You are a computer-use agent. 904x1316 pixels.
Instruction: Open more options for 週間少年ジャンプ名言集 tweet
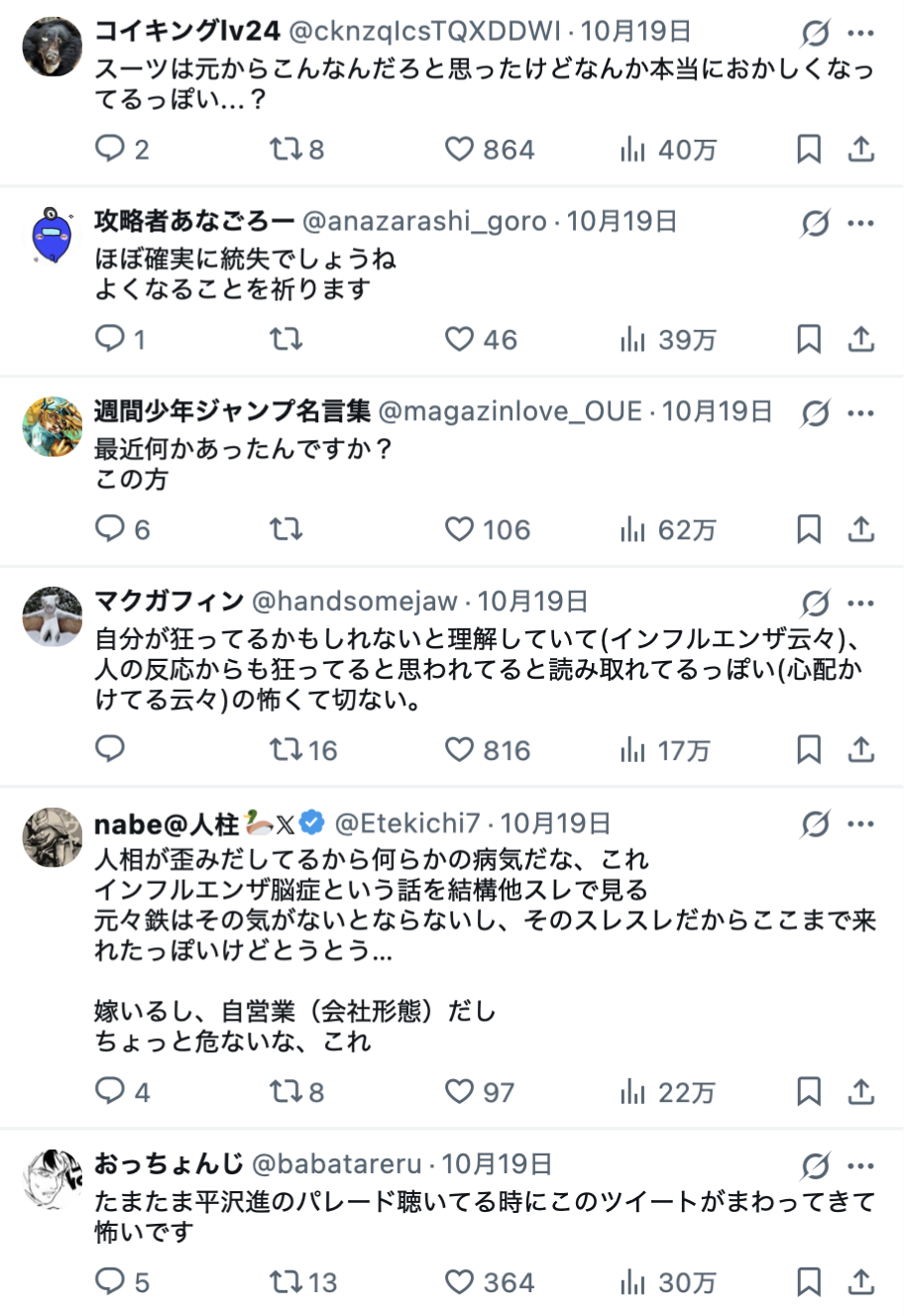861,412
